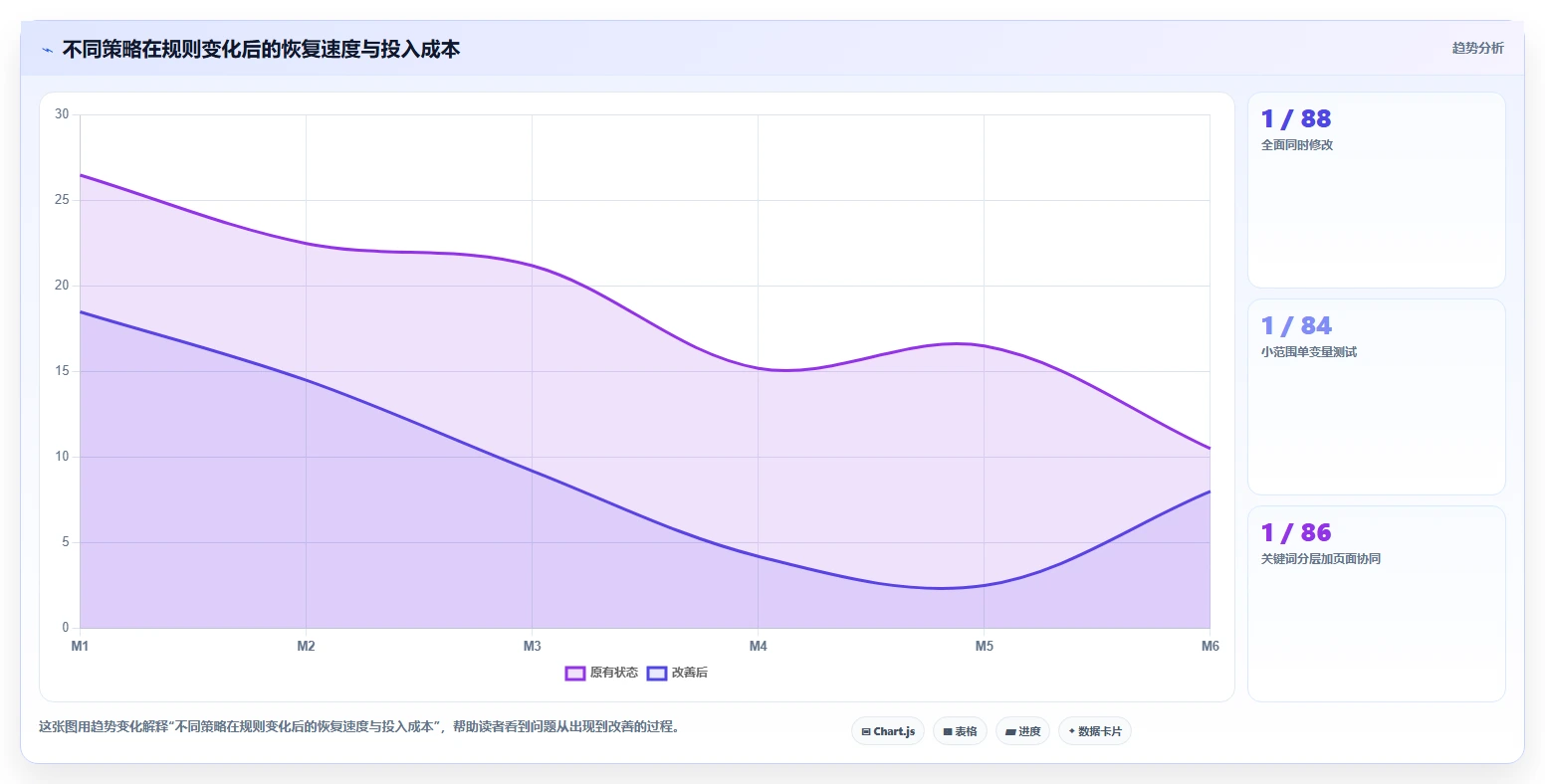
Task: Click the y-axis value 15
Action: 62,371
